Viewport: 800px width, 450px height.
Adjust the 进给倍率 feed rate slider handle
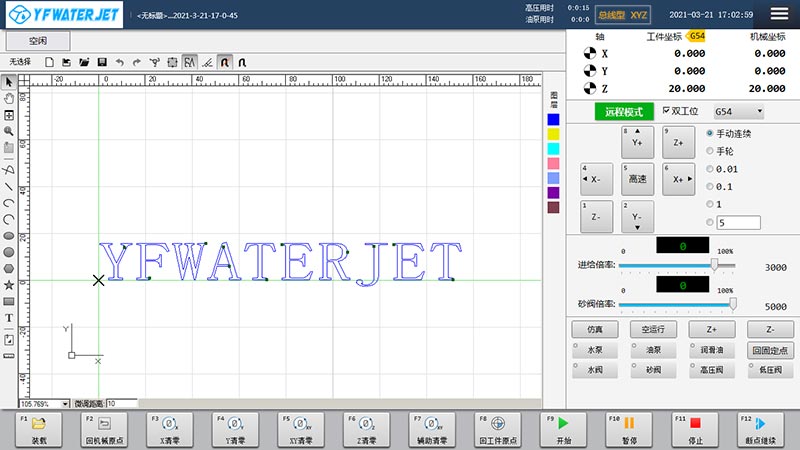[x=714, y=264]
